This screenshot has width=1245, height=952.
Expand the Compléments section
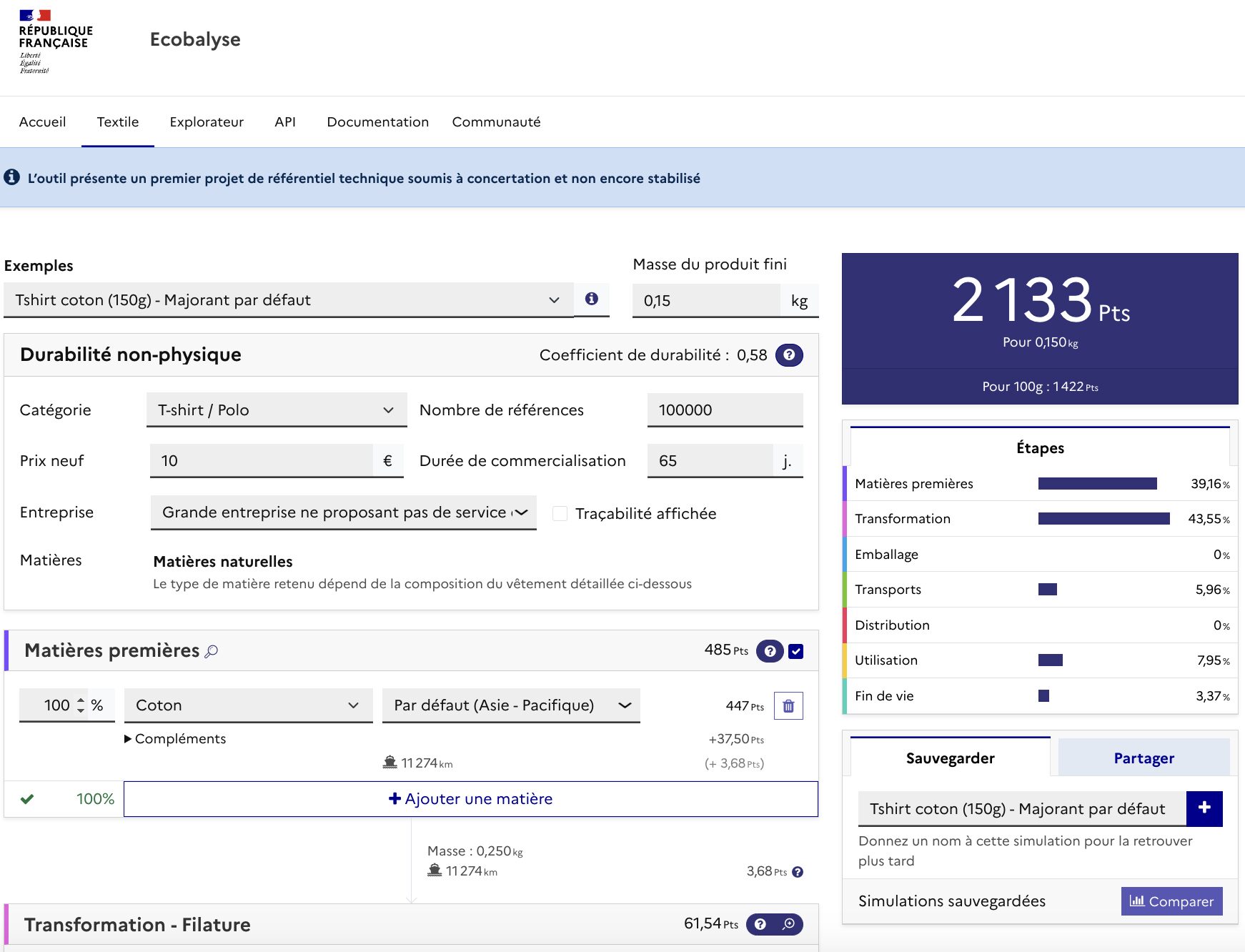(x=175, y=739)
